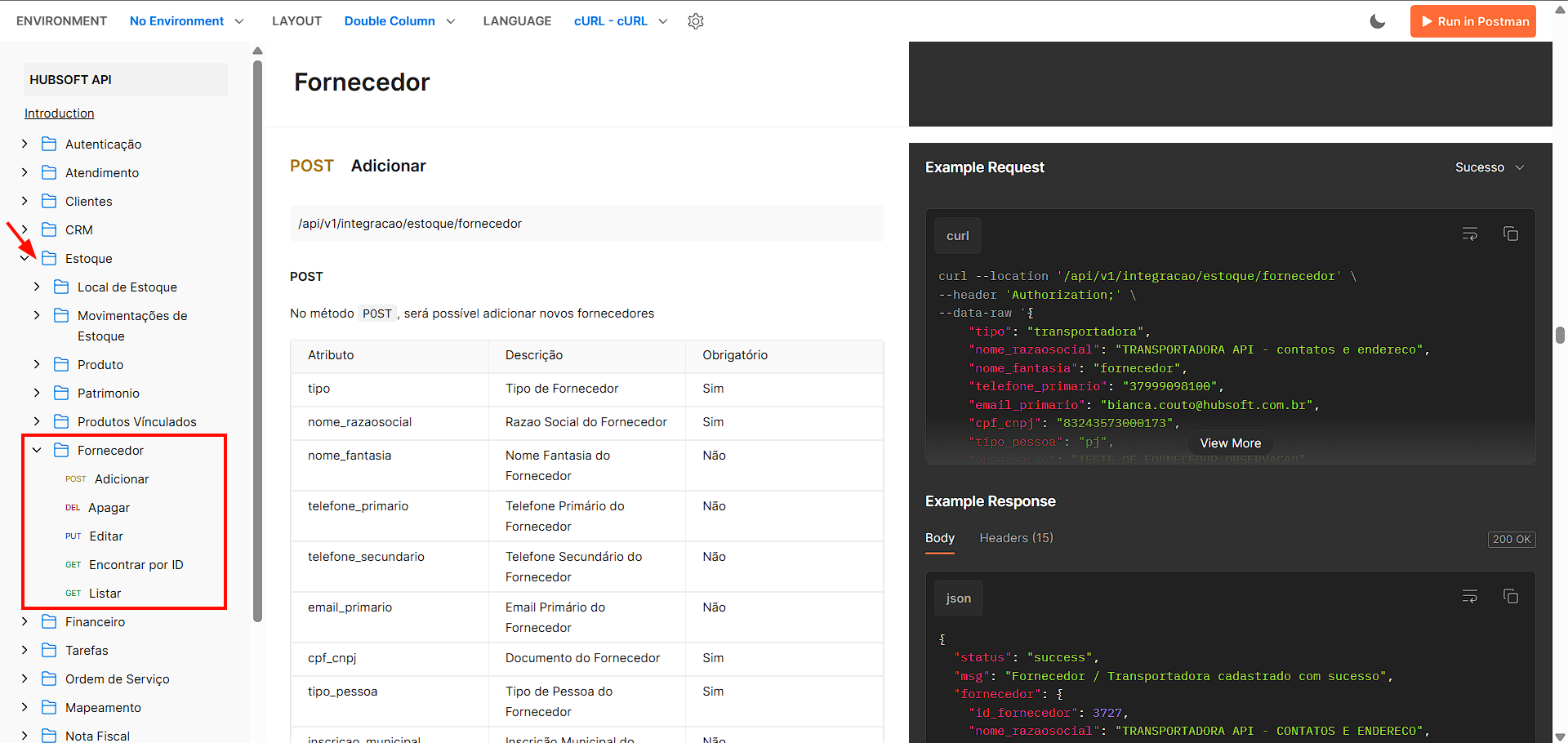Open the Introduction link

pos(60,113)
